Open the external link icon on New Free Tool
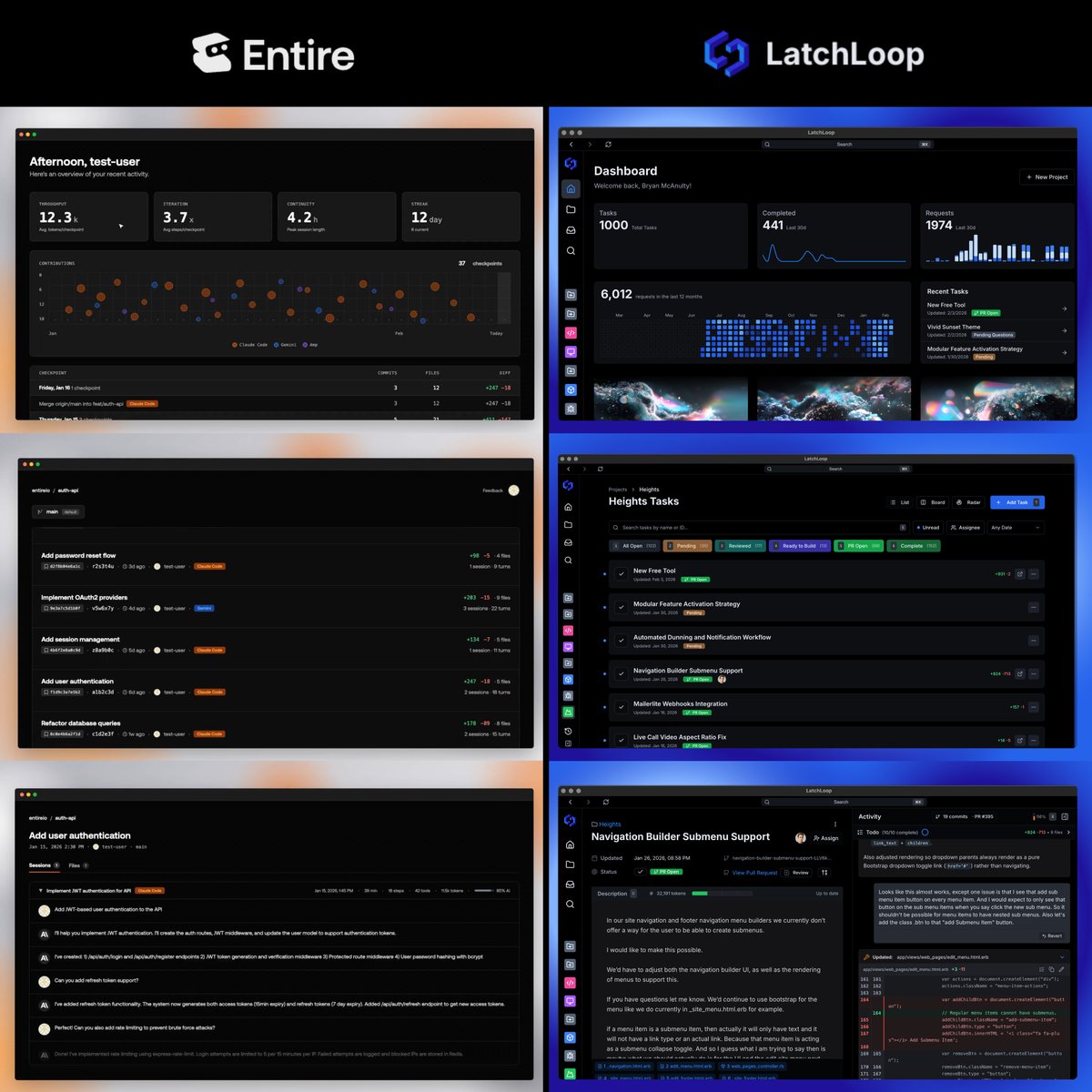Image resolution: width=1092 pixels, height=1092 pixels. pyautogui.click(x=1020, y=573)
